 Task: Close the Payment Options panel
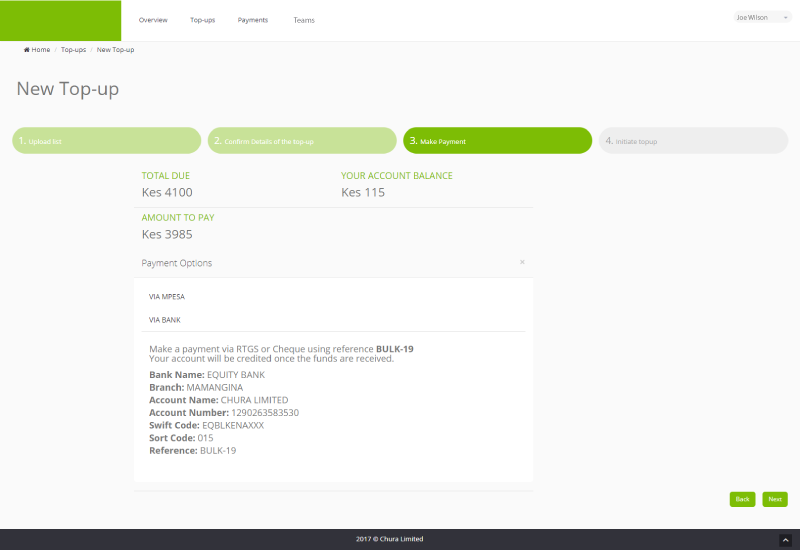tap(522, 262)
